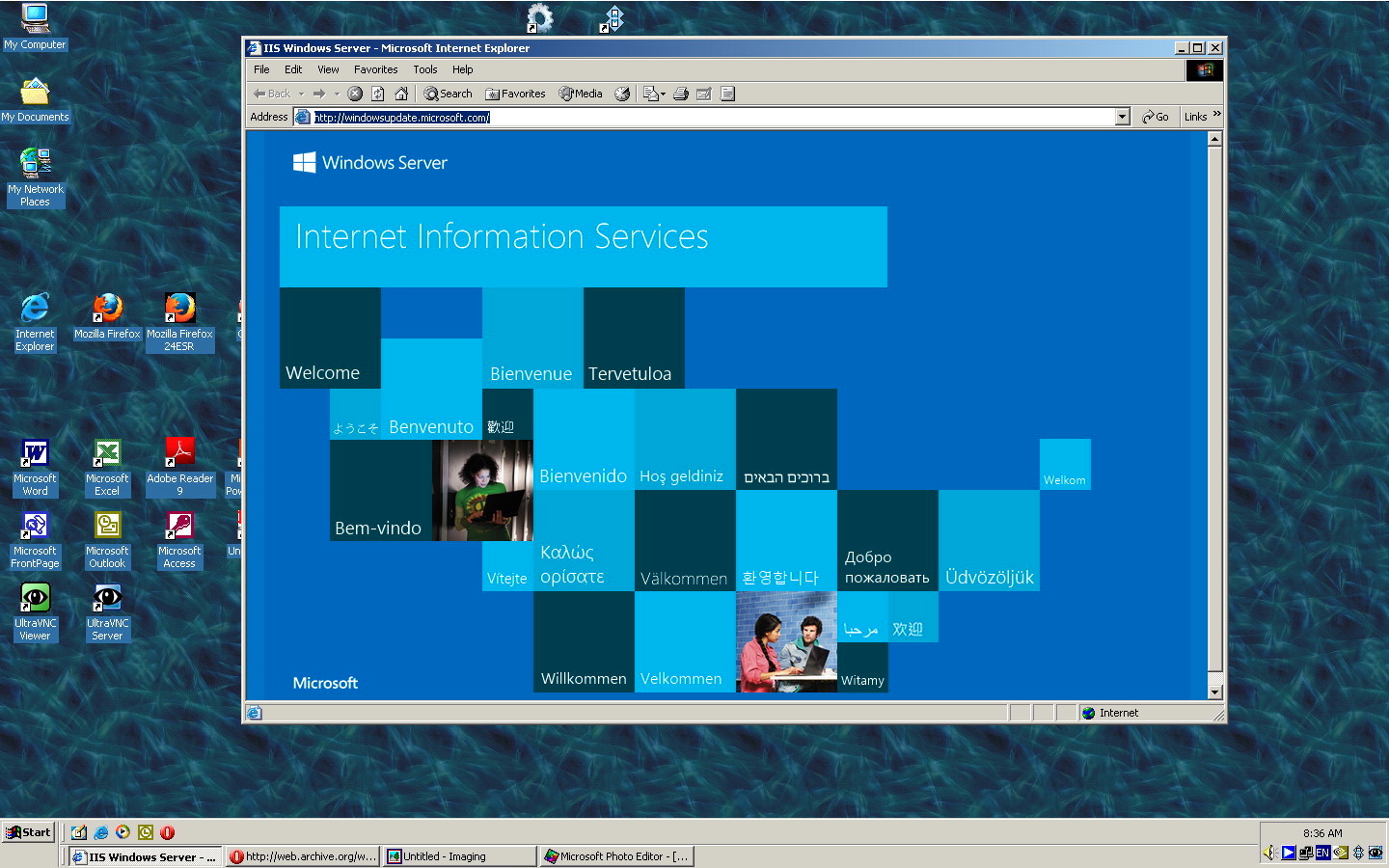Click the page icon beside the address

pos(303,117)
